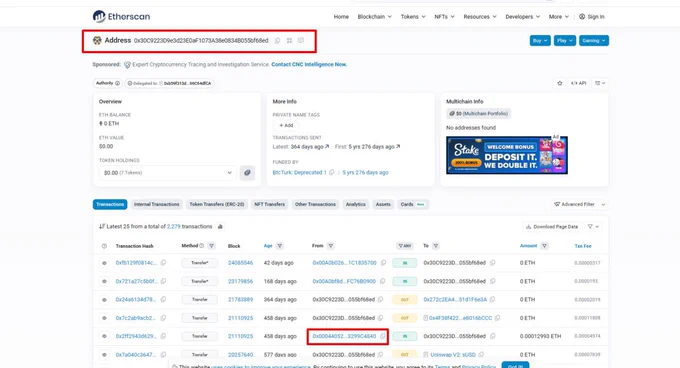
Task: Click the Multichain Portfolio chip
Action: [x=479, y=114]
